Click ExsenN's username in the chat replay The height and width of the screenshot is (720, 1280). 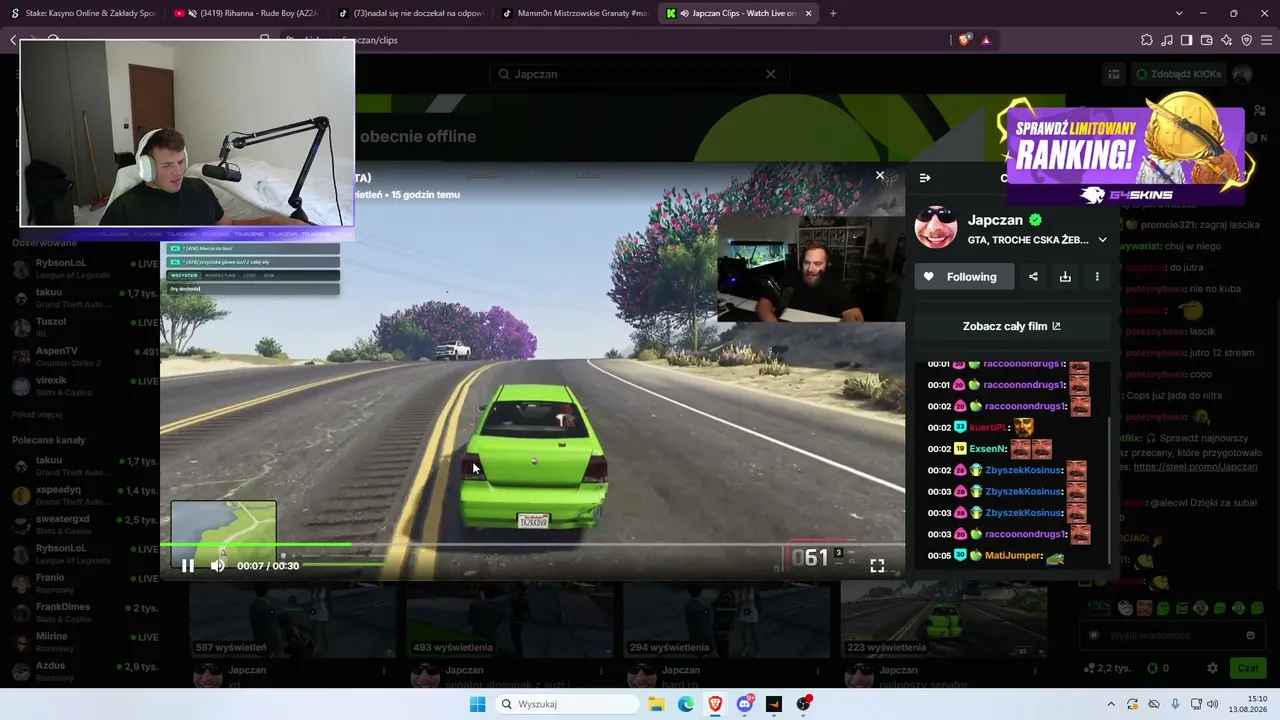(x=985, y=449)
